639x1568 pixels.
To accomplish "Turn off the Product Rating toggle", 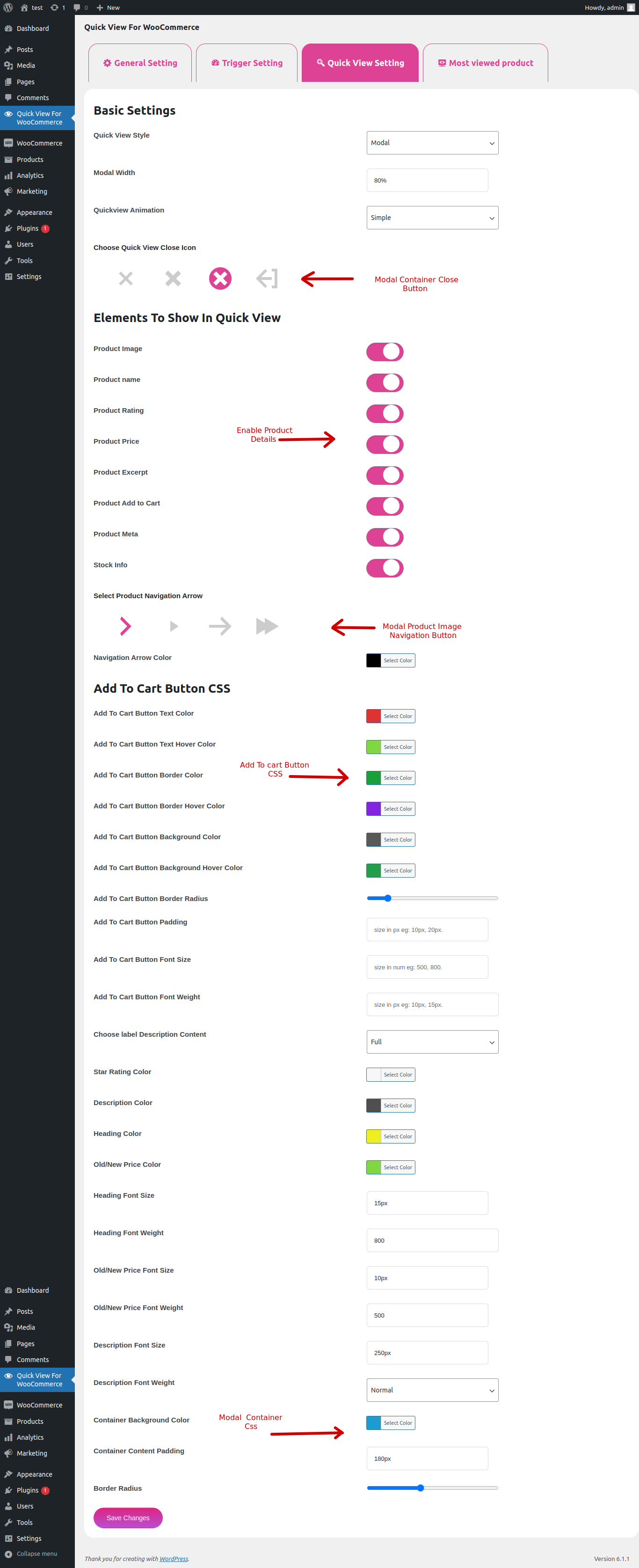I will pyautogui.click(x=385, y=413).
